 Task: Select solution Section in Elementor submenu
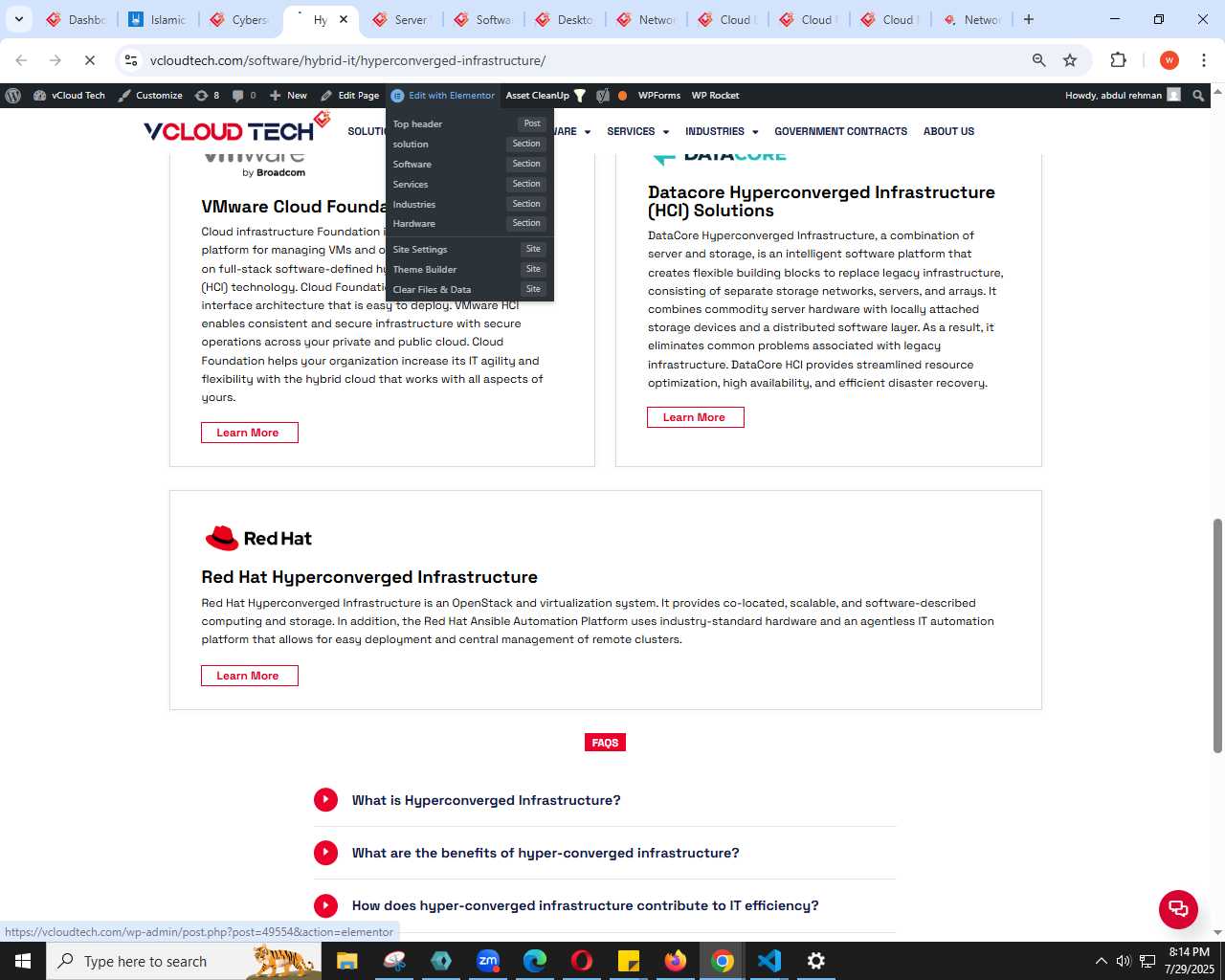click(469, 144)
